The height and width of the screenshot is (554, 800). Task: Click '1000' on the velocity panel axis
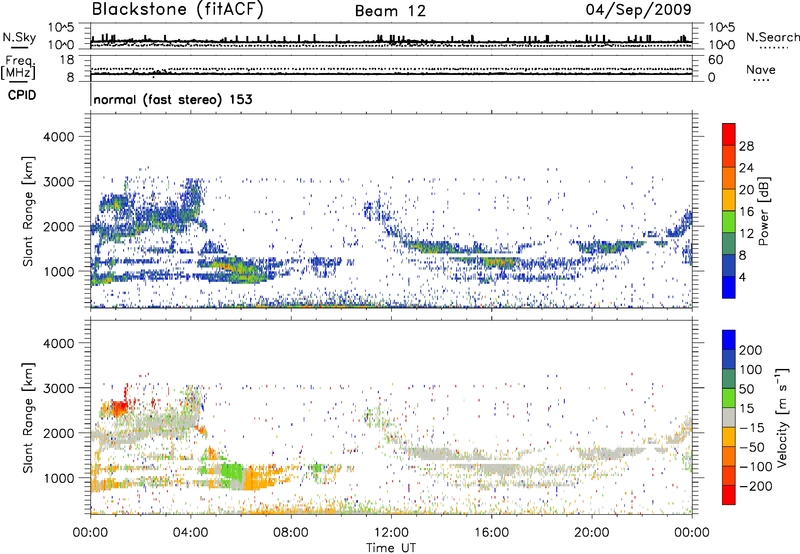[x=59, y=478]
